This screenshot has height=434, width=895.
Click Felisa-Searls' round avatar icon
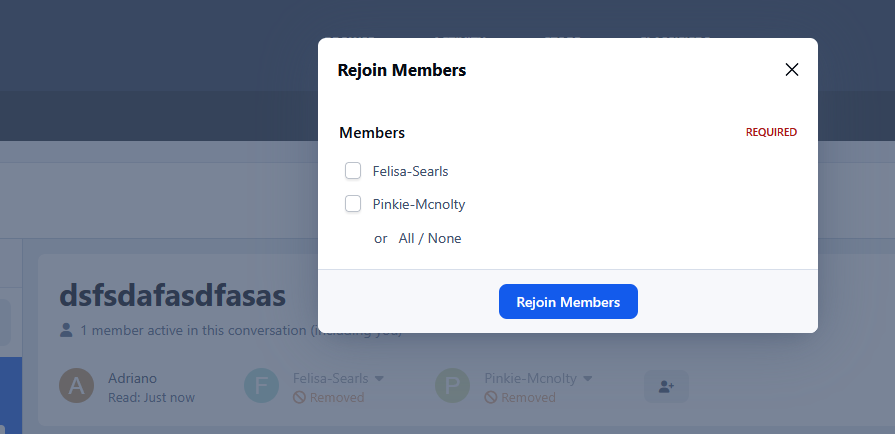[x=262, y=386]
